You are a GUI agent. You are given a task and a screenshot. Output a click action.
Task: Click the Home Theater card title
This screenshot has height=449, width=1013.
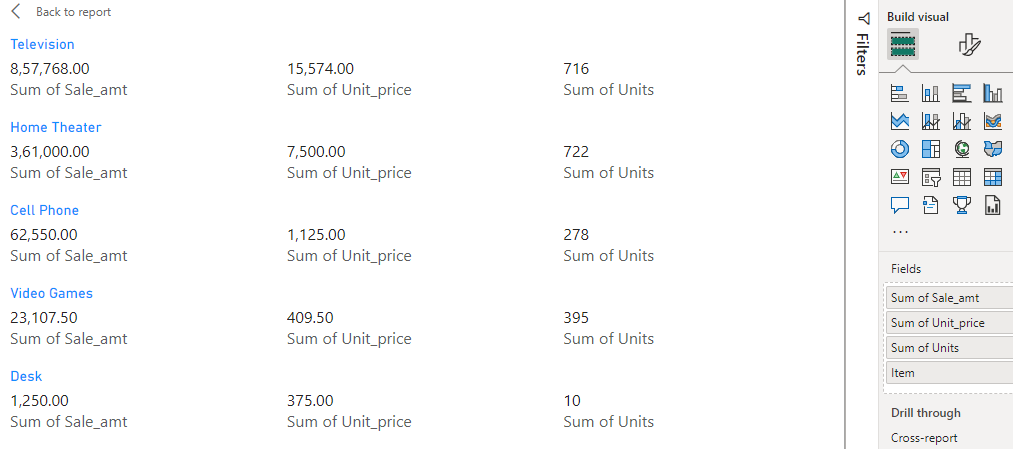click(55, 127)
